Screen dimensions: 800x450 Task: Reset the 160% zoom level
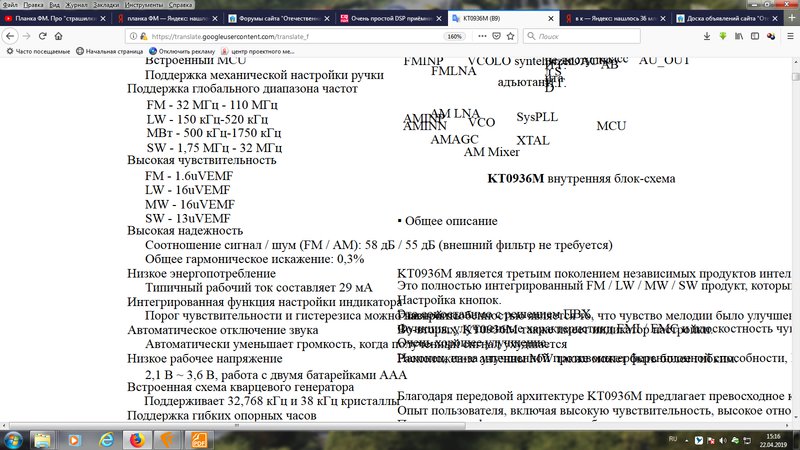click(x=454, y=36)
